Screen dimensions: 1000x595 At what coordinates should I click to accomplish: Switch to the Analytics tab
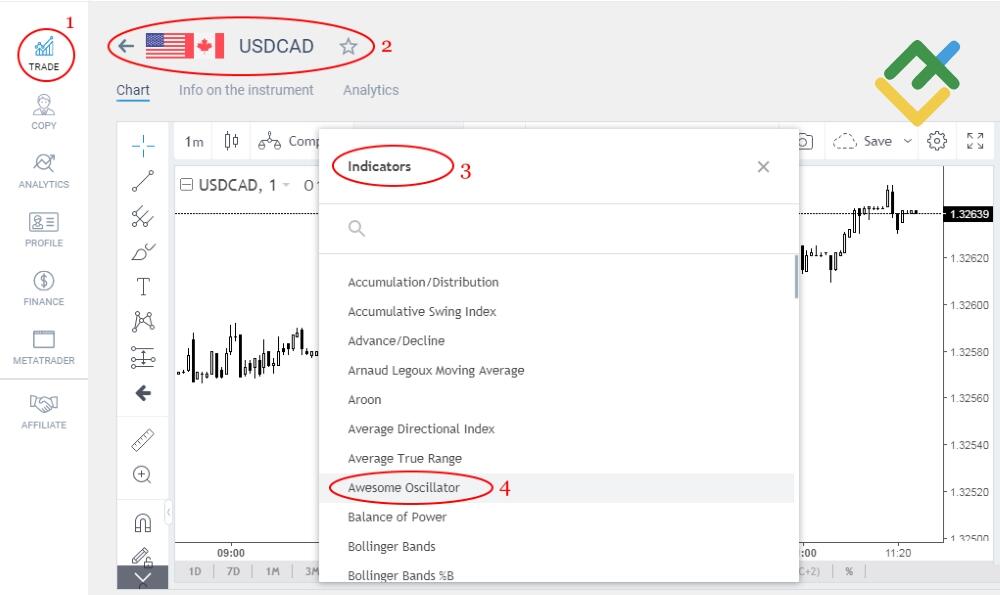(x=370, y=90)
